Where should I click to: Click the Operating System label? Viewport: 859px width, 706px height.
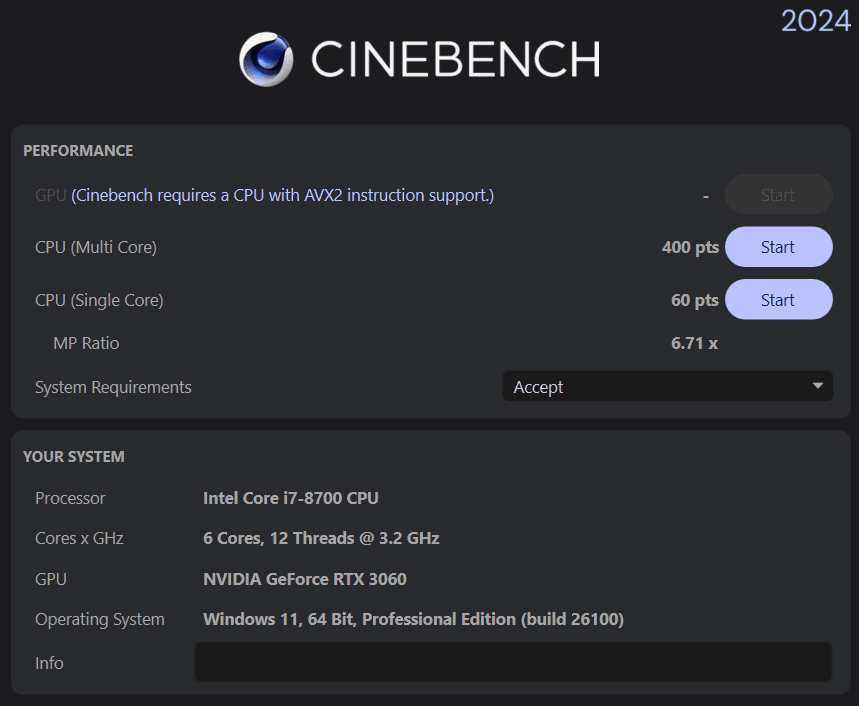tap(100, 619)
